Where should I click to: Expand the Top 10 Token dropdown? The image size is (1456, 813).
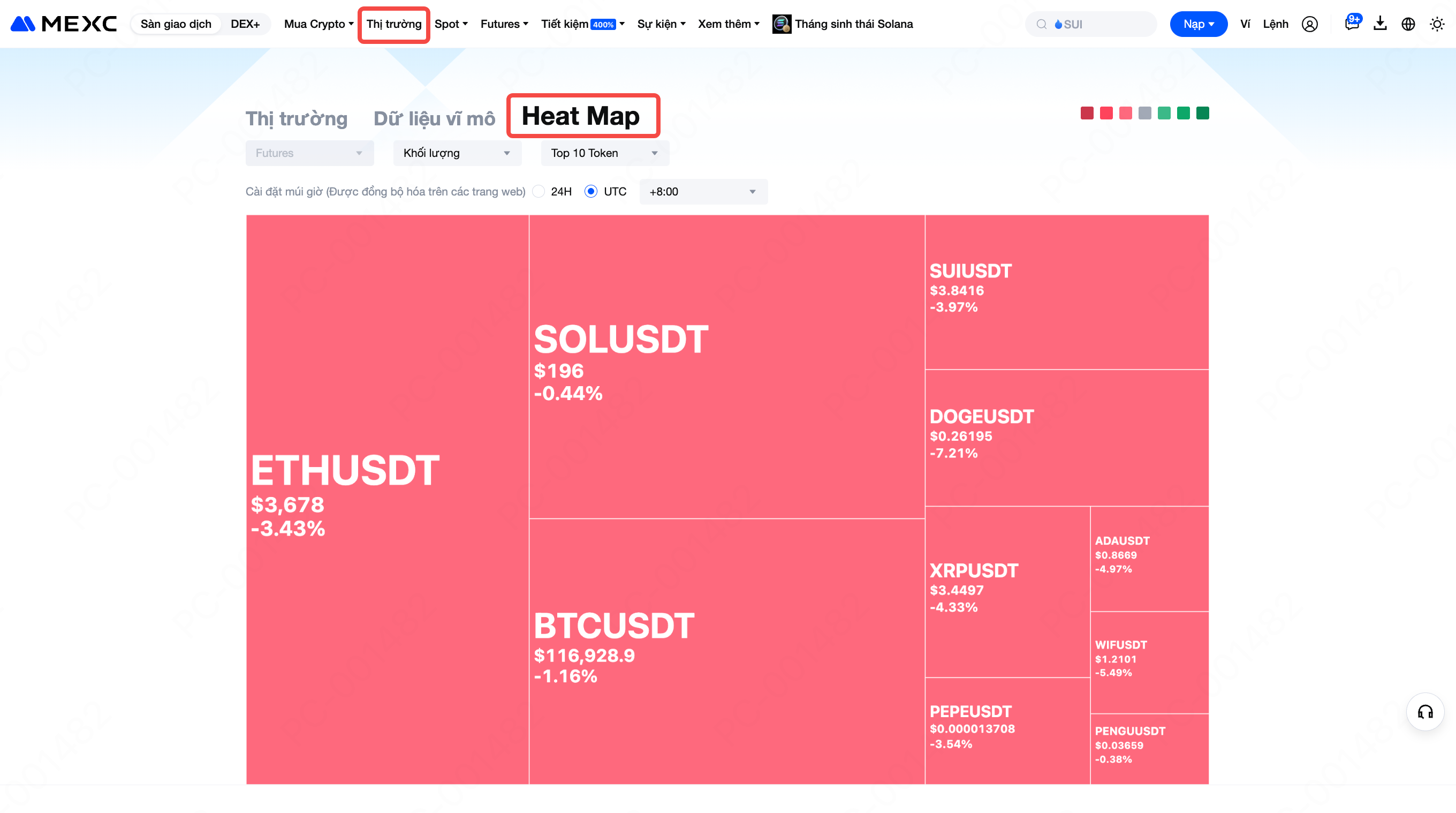[604, 153]
